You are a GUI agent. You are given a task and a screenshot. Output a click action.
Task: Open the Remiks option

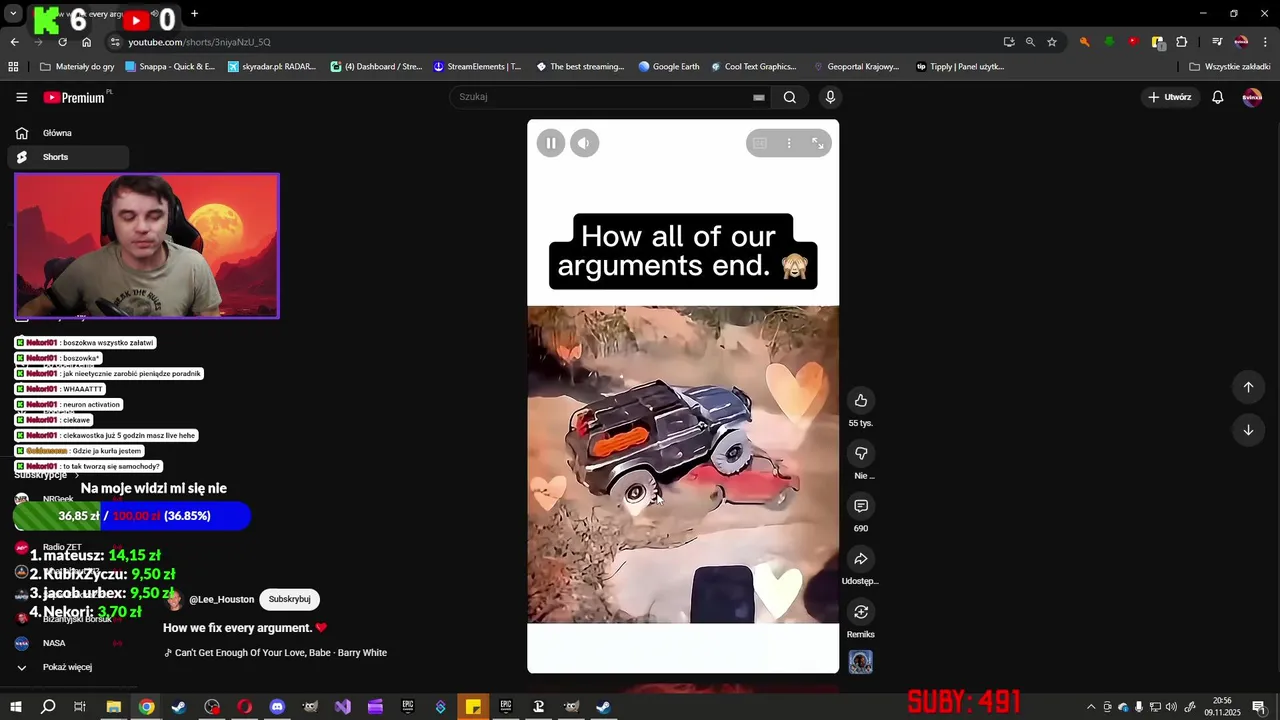(860, 612)
